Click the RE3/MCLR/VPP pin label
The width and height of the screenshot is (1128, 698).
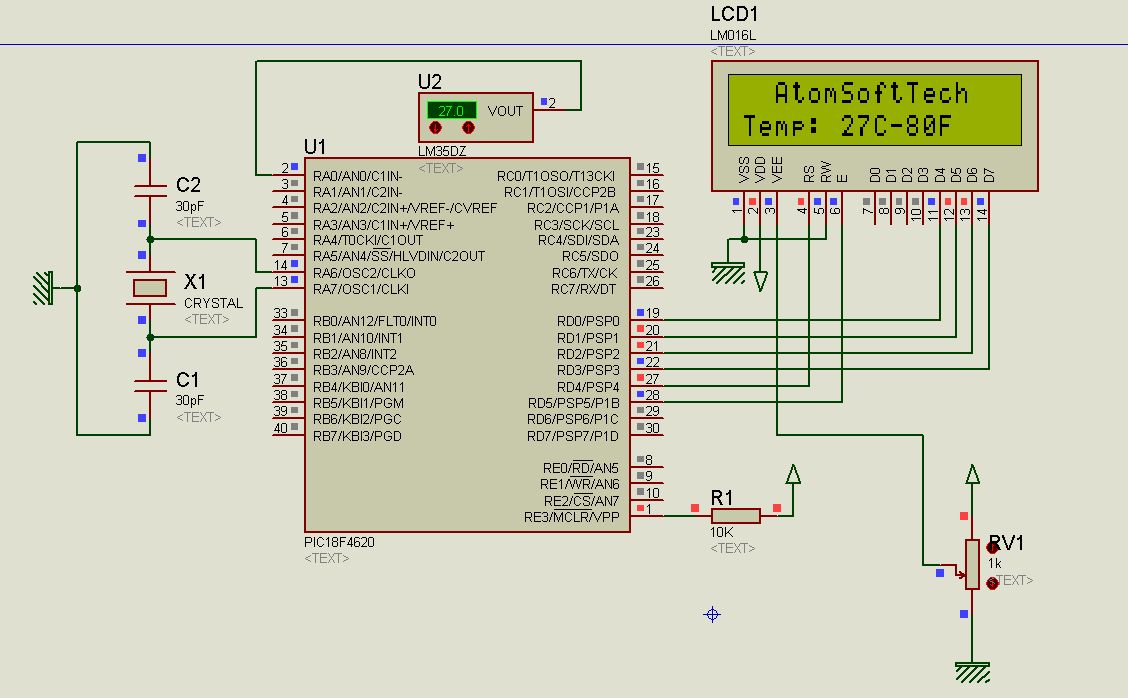[x=571, y=517]
